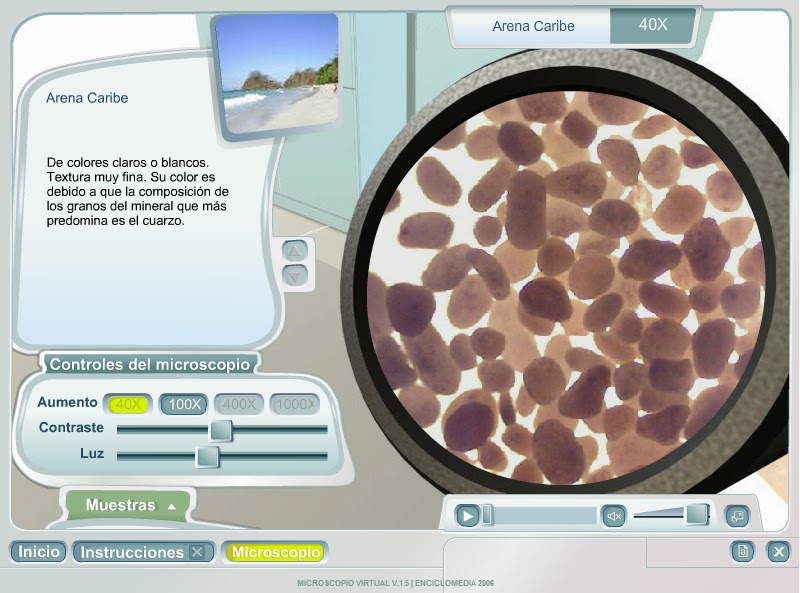Click the 40X indicator at top right
The width and height of the screenshot is (800, 593).
click(x=654, y=27)
